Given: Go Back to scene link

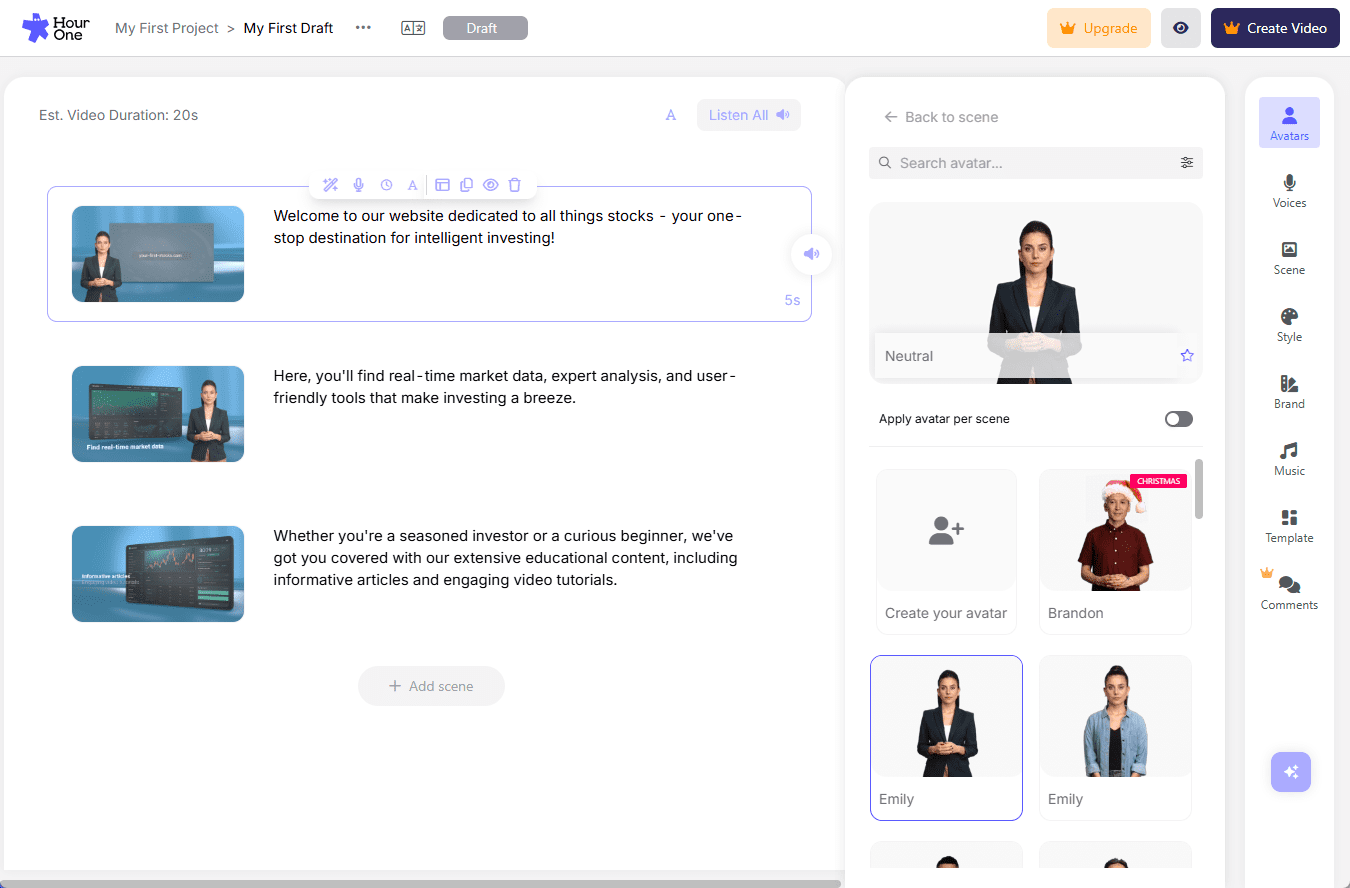Looking at the screenshot, I should click(941, 117).
